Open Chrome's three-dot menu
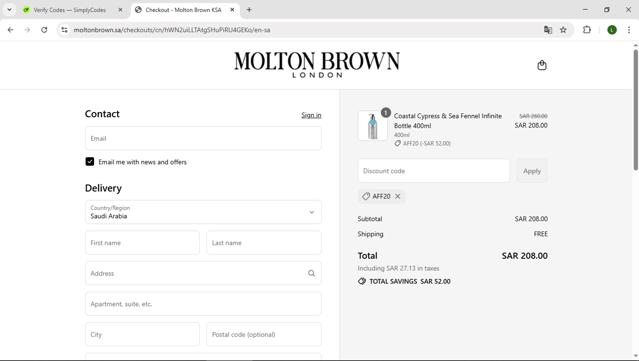The image size is (639, 361). tap(629, 30)
